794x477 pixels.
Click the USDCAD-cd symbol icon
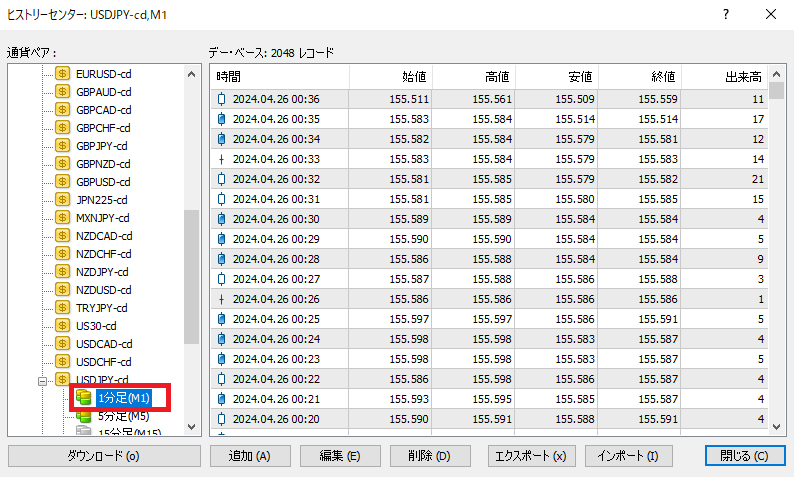62,343
